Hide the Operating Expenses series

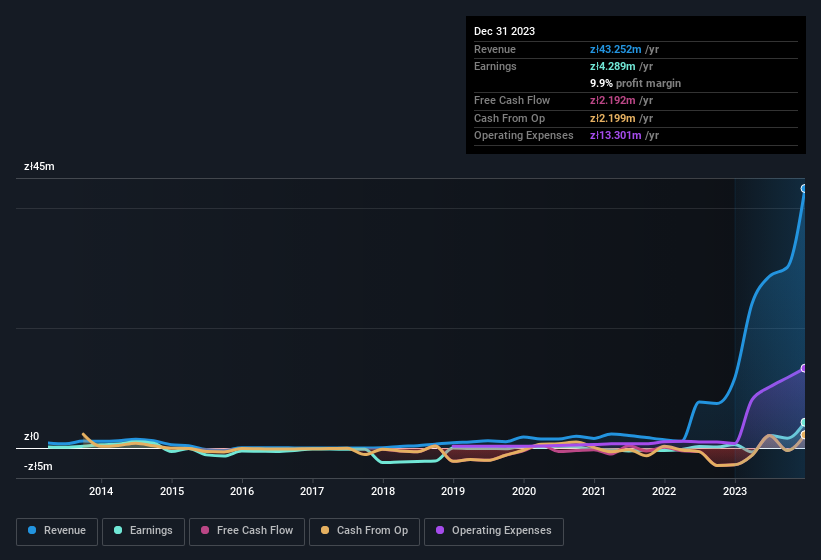(x=493, y=531)
